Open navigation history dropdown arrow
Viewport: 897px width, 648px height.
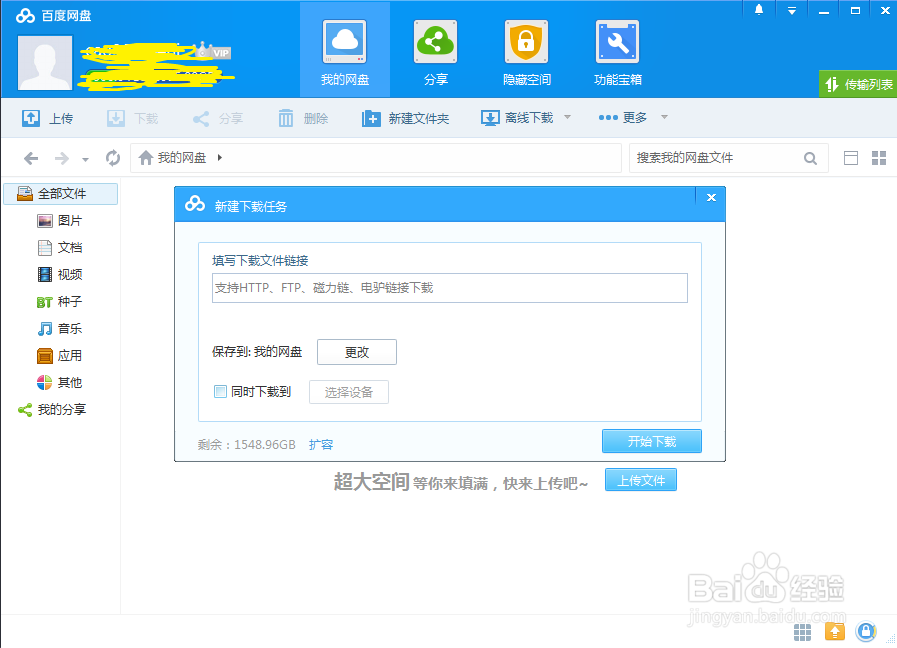(x=85, y=160)
